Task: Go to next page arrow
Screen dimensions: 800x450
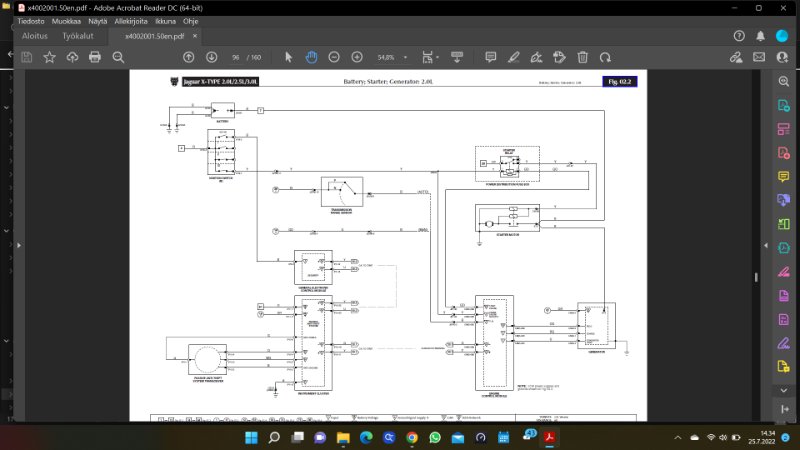Action: pyautogui.click(x=212, y=57)
